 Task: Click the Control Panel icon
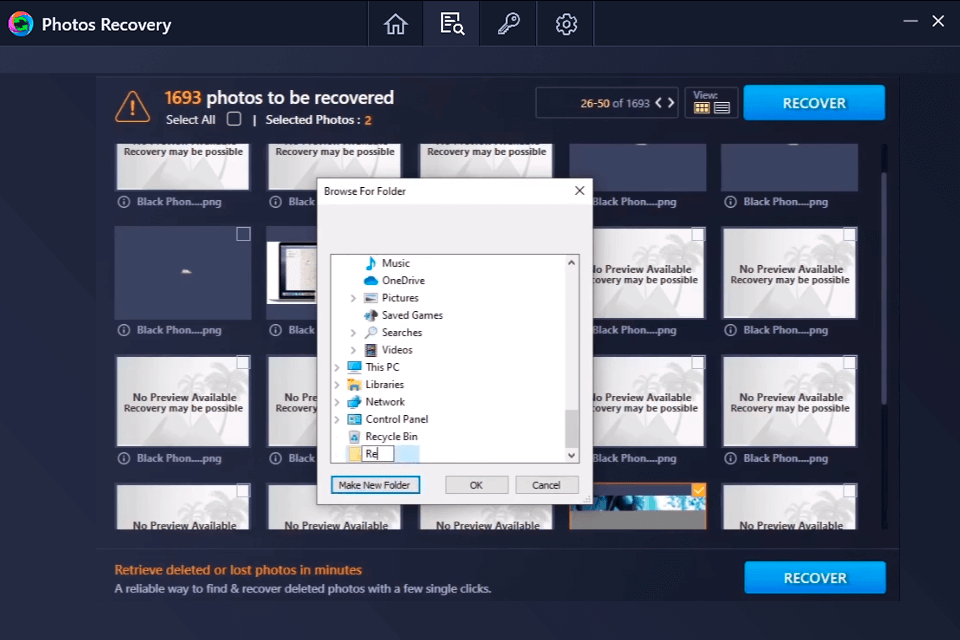point(354,419)
